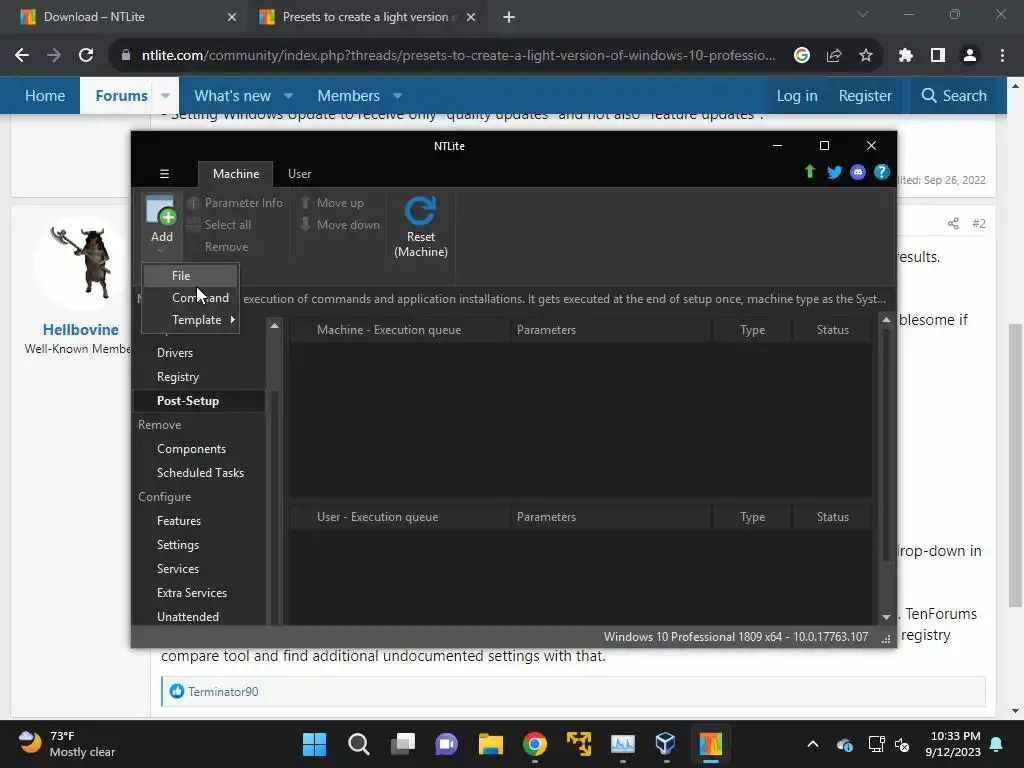Screen dimensions: 1024x768
Task: Open Scheduled Tasks in the sidebar
Action: coord(200,473)
